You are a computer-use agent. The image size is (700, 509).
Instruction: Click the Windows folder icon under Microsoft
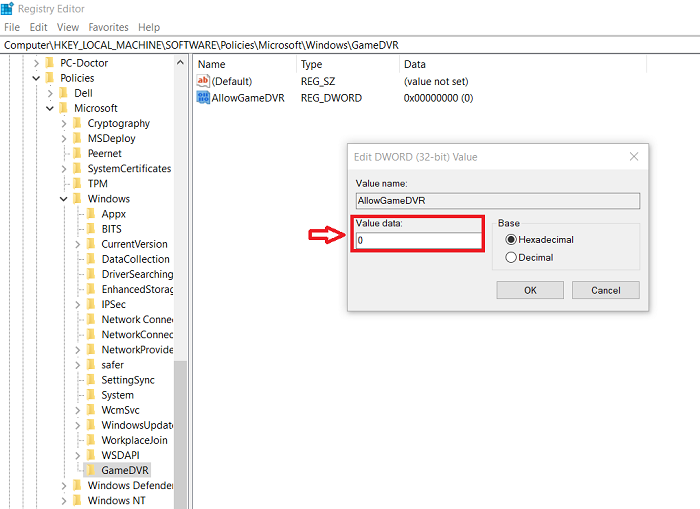(77, 199)
